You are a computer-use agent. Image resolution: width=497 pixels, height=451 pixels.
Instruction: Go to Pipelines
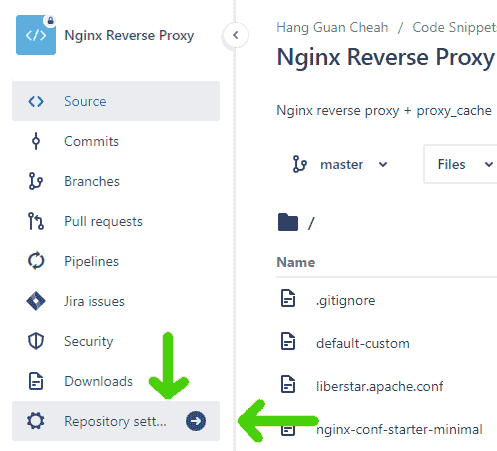pos(116,261)
